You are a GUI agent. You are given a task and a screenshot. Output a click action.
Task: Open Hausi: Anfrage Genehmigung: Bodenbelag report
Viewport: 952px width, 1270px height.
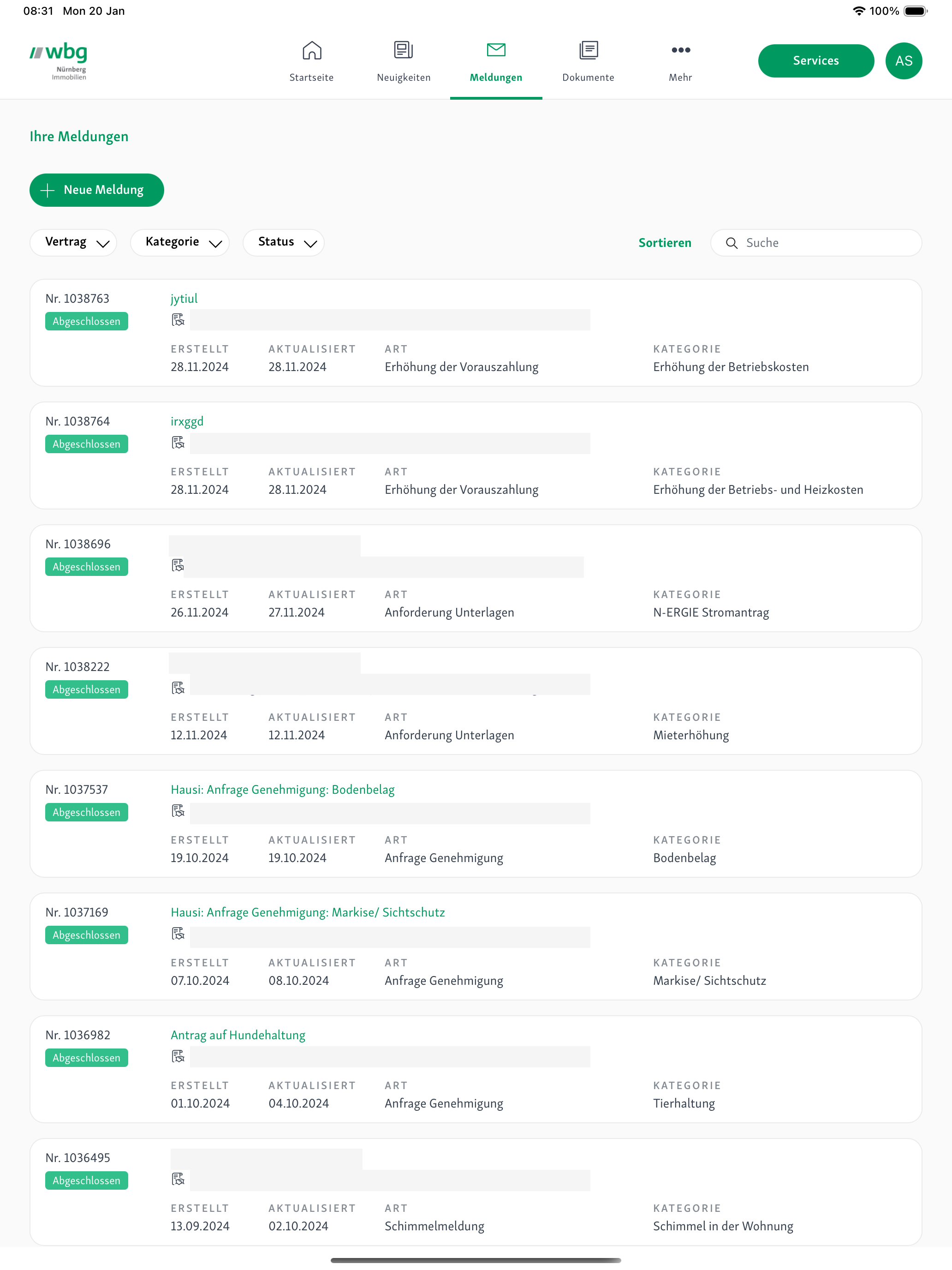[282, 790]
